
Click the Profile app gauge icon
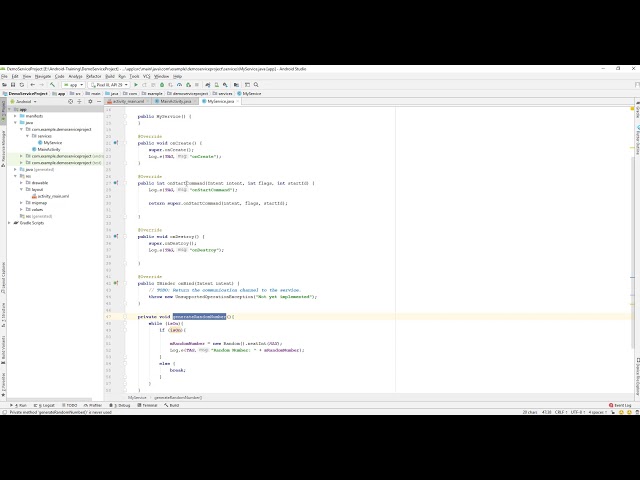click(x=179, y=85)
